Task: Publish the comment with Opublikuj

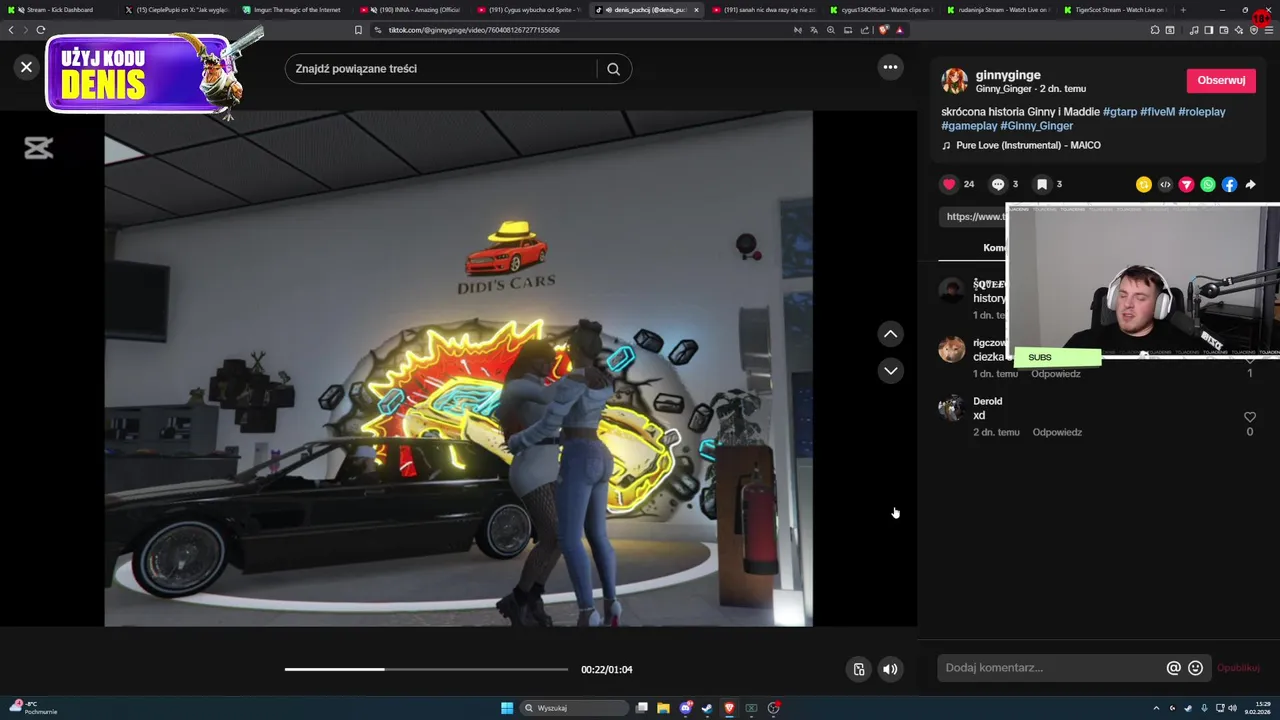Action: coord(1238,668)
